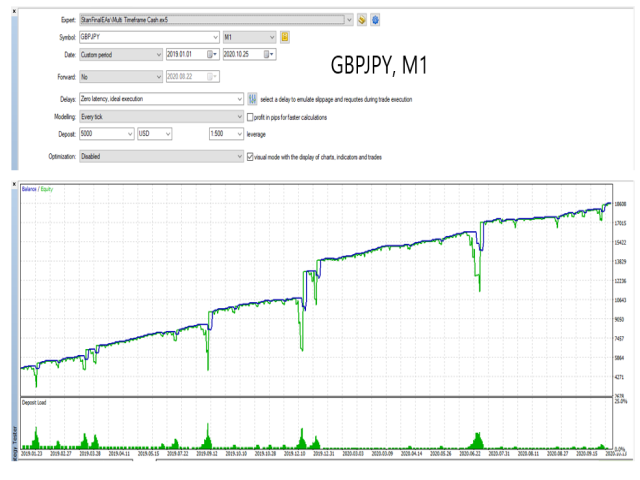Open symbol specification icon next to M1
The height and width of the screenshot is (480, 640).
[x=285, y=37]
